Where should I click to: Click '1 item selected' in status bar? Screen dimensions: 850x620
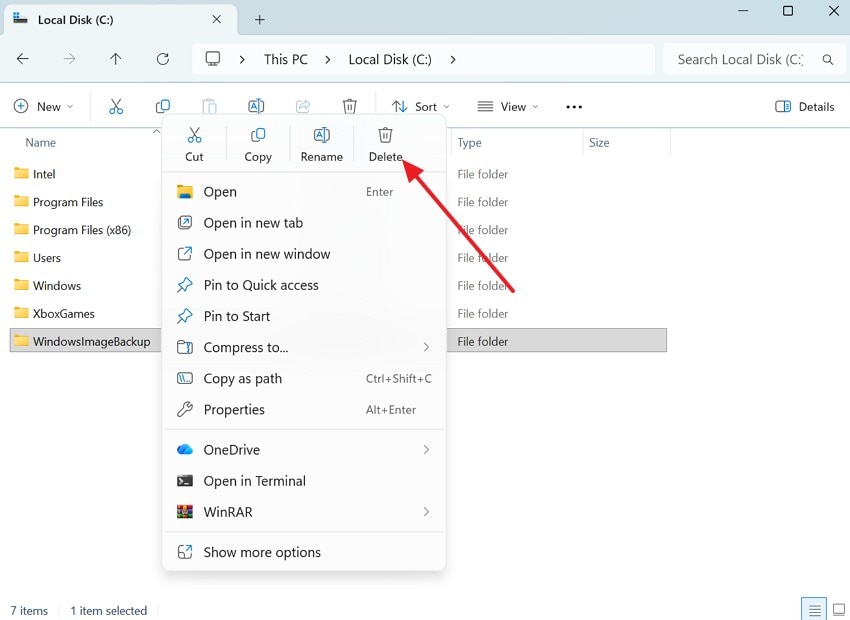[x=108, y=611]
